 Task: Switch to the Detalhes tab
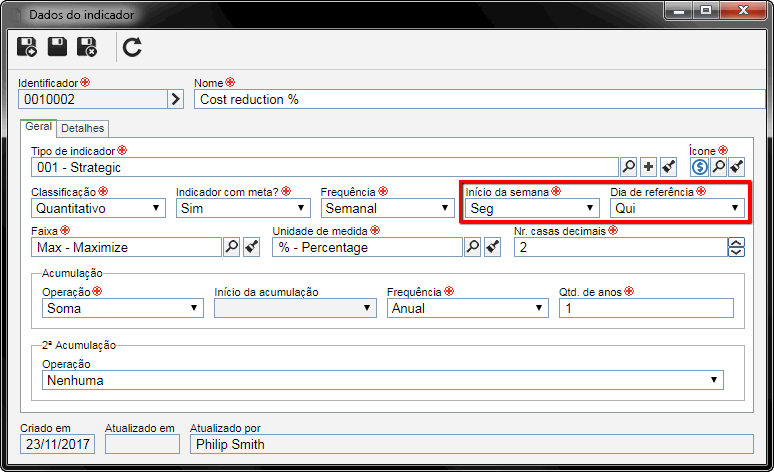point(82,128)
